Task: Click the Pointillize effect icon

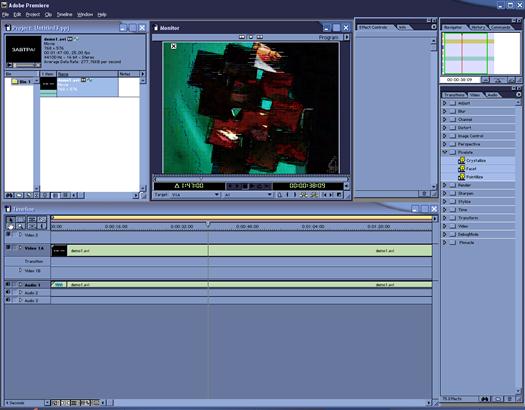Action: pyautogui.click(x=462, y=177)
